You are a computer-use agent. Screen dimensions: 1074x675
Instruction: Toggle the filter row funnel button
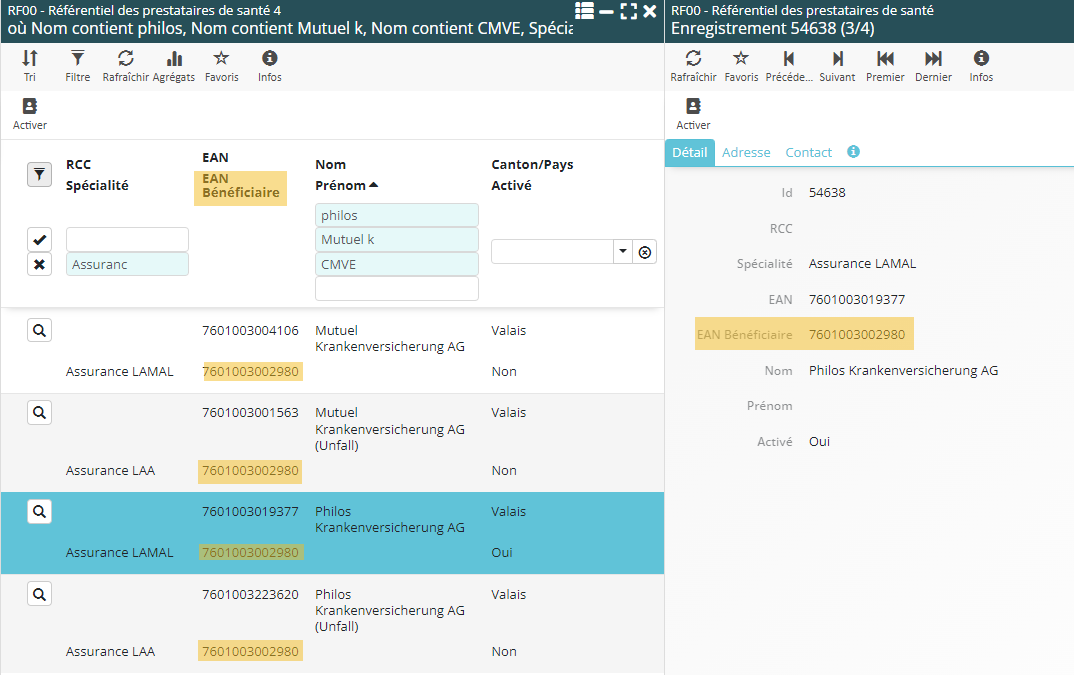(x=39, y=175)
